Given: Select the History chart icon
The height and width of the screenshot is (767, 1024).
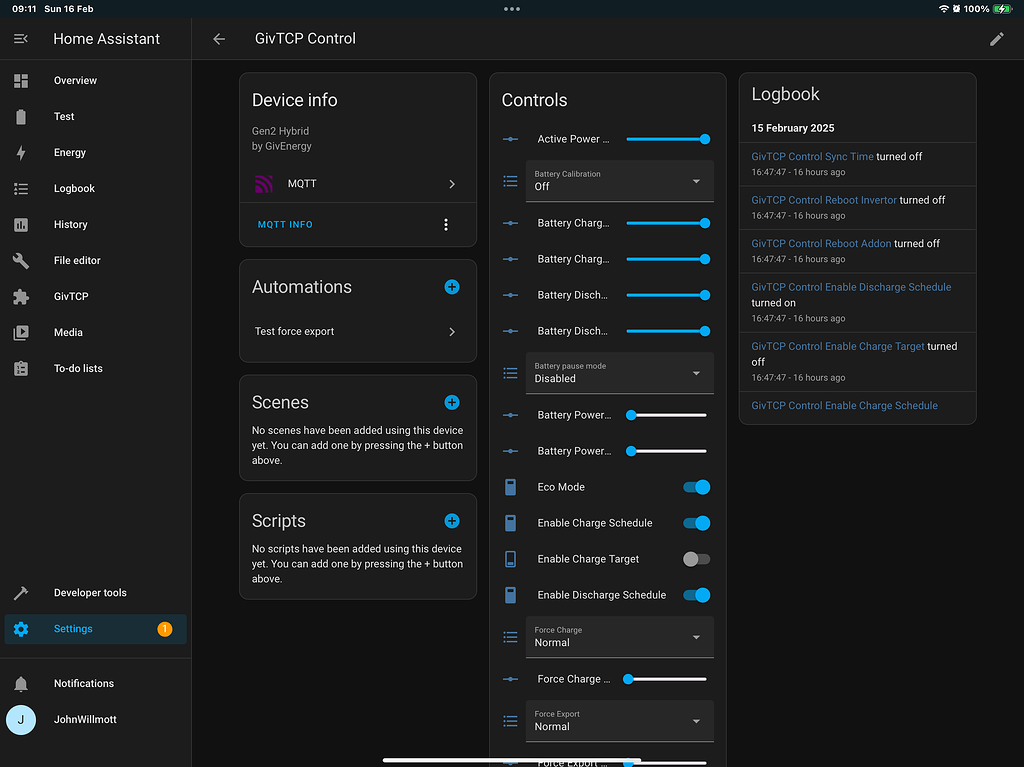Looking at the screenshot, I should (x=21, y=224).
